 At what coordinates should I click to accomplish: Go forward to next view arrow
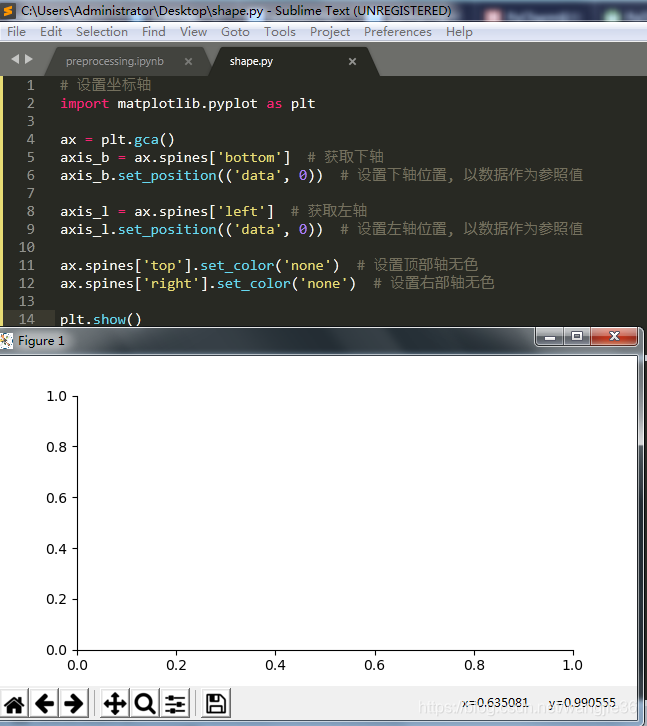(x=74, y=703)
